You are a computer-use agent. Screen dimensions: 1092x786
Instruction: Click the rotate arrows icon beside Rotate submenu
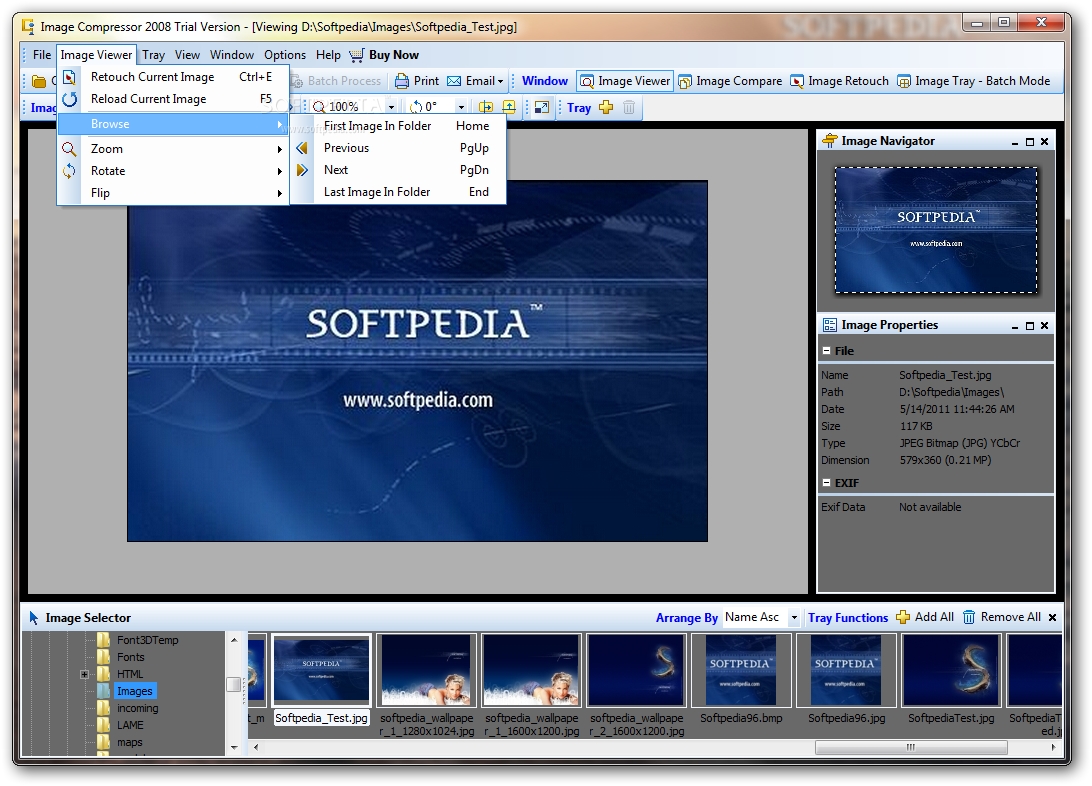click(x=69, y=171)
